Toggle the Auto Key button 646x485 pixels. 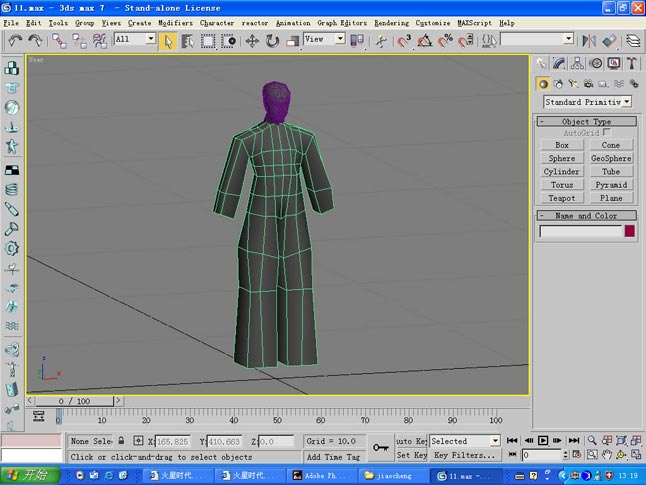pos(411,441)
